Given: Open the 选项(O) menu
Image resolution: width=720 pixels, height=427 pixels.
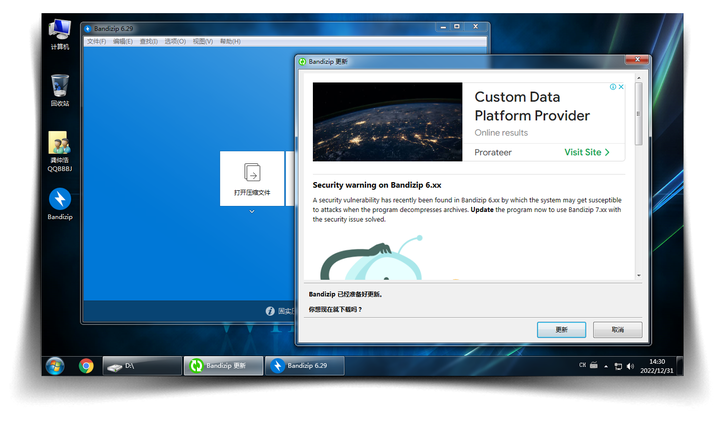Looking at the screenshot, I should click(175, 41).
